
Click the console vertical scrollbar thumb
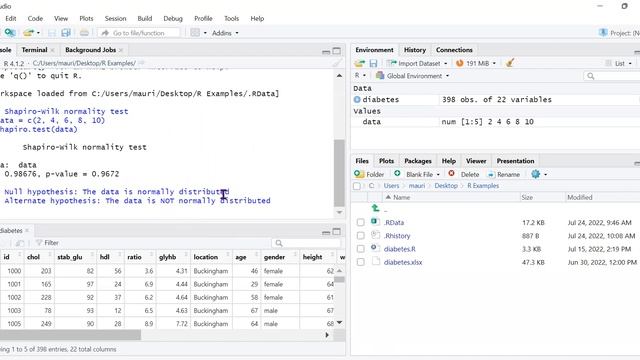tap(339, 173)
